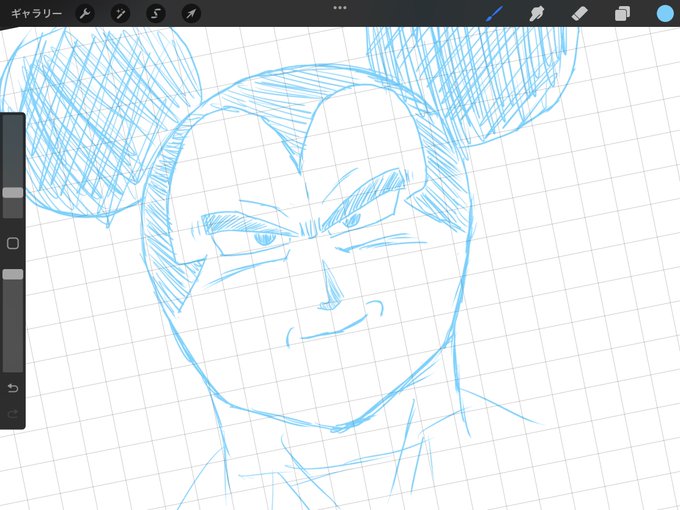Image resolution: width=680 pixels, height=510 pixels.
Task: Activate the Transform arrow tool
Action: [x=191, y=14]
